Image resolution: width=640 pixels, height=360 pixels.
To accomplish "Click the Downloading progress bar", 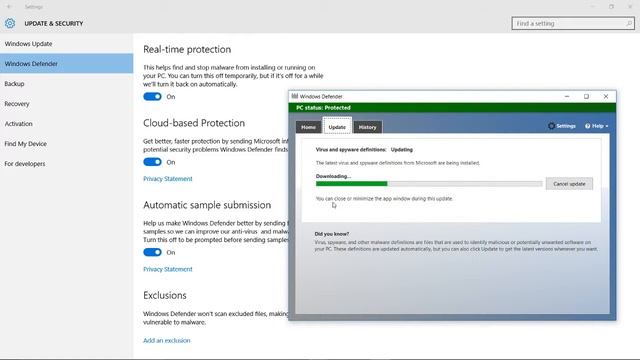I will click(x=429, y=184).
